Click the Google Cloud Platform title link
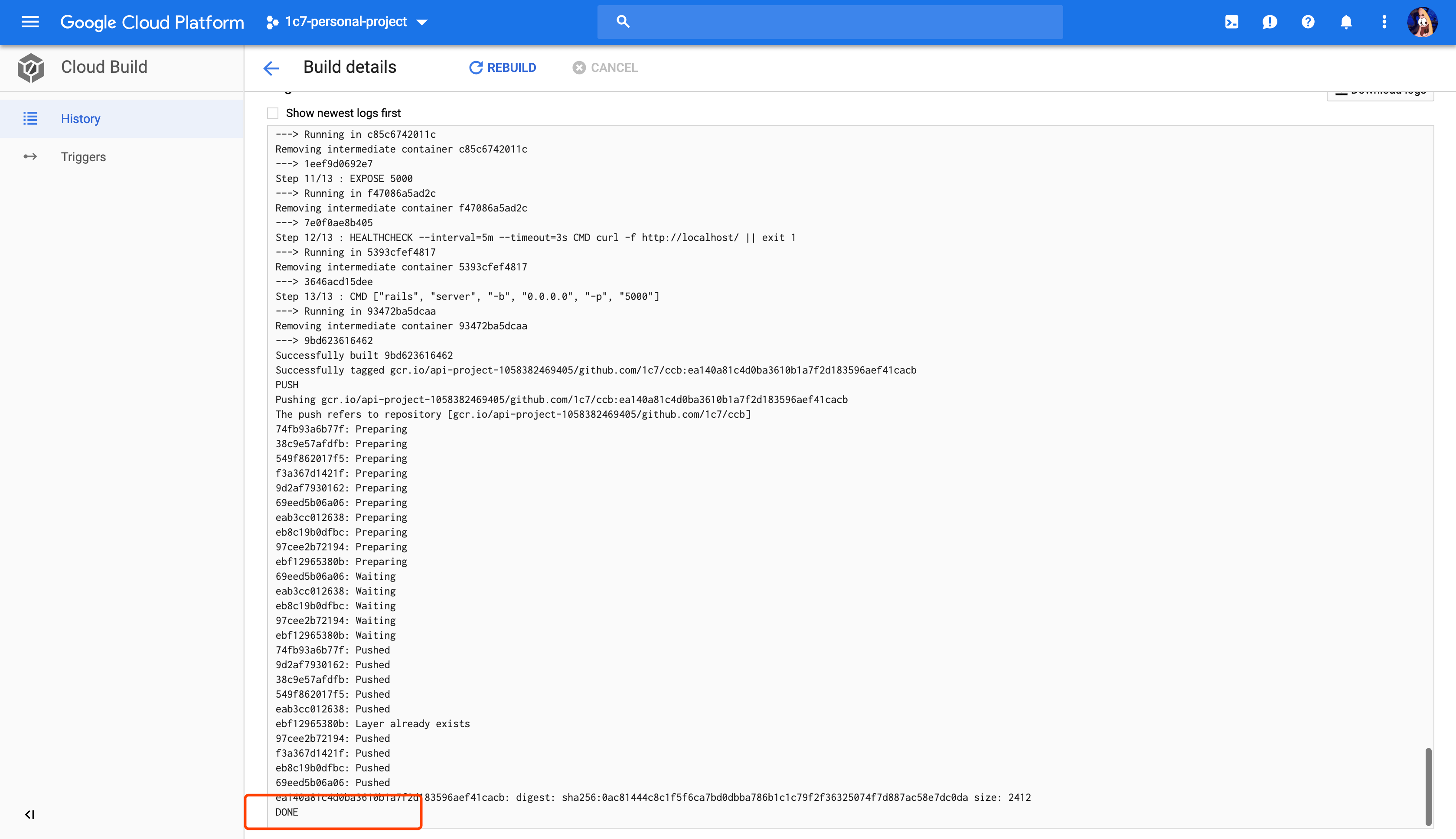This screenshot has width=1456, height=839. 152,22
